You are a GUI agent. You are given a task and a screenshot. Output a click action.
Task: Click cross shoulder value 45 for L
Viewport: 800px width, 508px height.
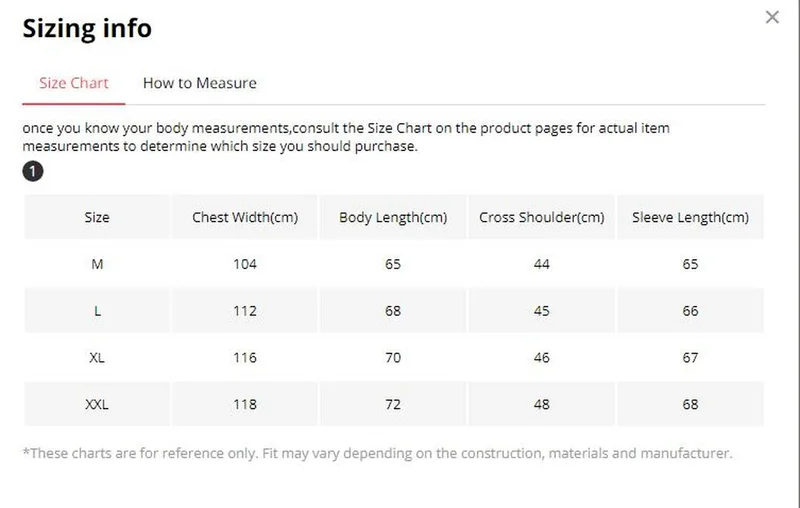pyautogui.click(x=542, y=311)
